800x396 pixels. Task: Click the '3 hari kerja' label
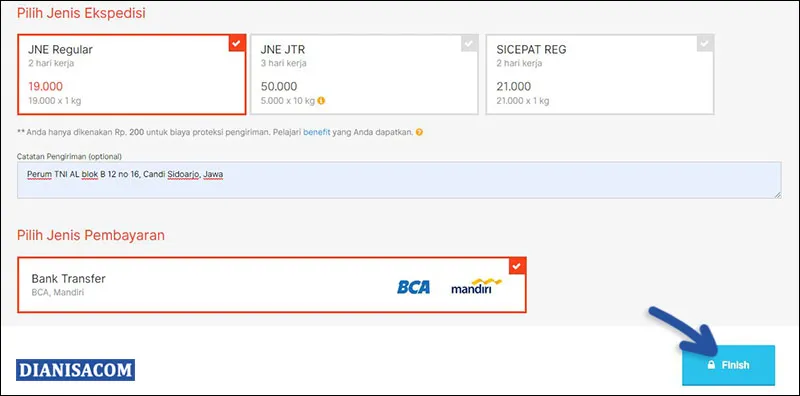tap(284, 64)
